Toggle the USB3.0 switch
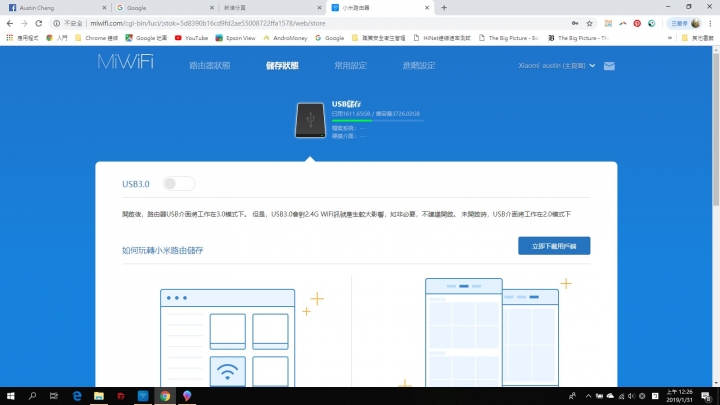 click(x=179, y=184)
